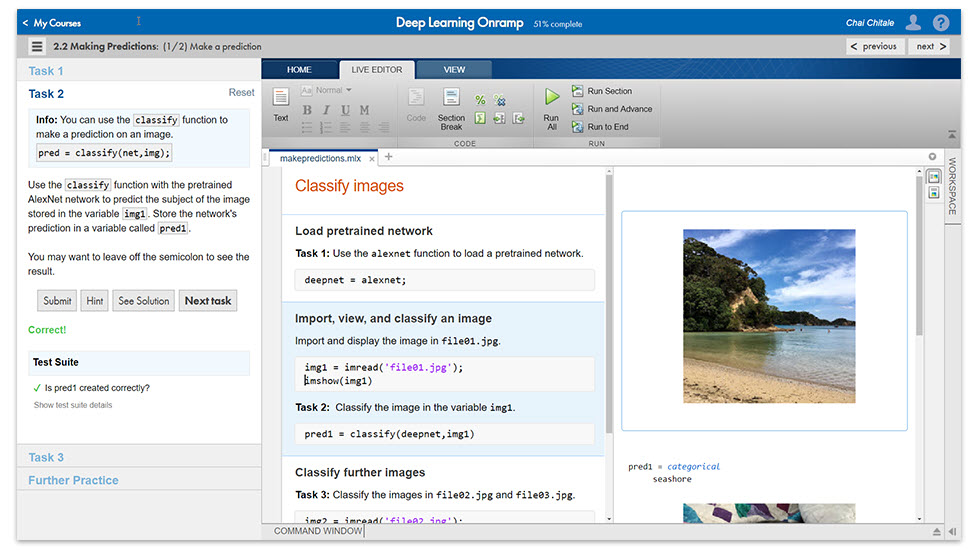The width and height of the screenshot is (977, 550).
Task: Open the user profile icon
Action: pyautogui.click(x=913, y=23)
